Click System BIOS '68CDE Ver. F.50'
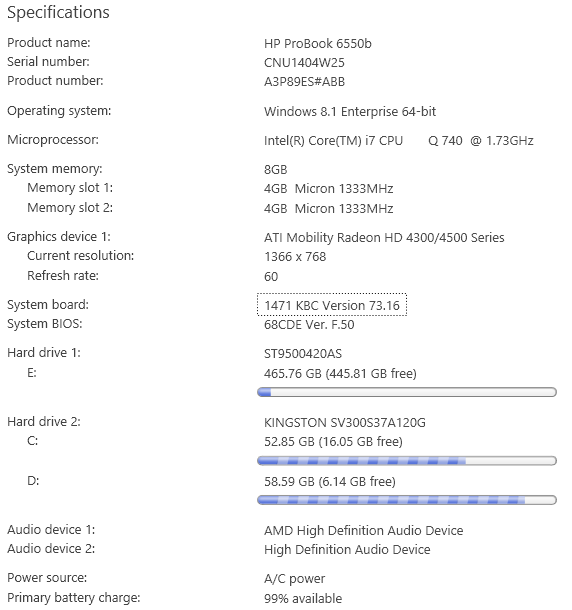 pyautogui.click(x=309, y=324)
